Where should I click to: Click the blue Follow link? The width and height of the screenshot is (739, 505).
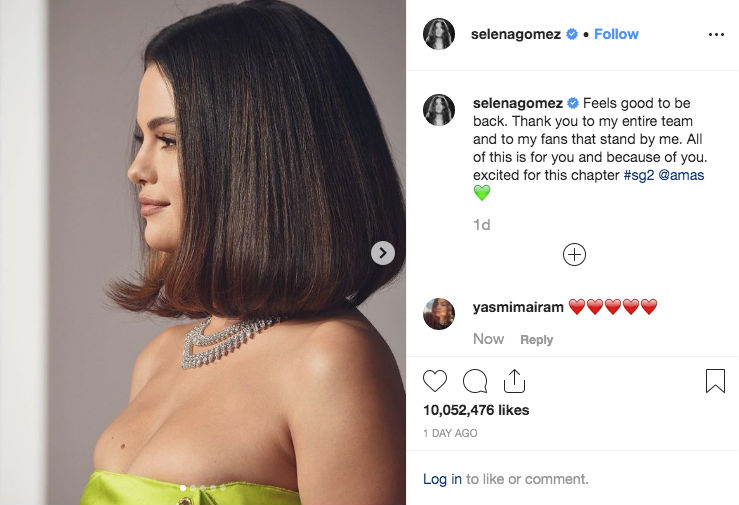click(x=616, y=34)
